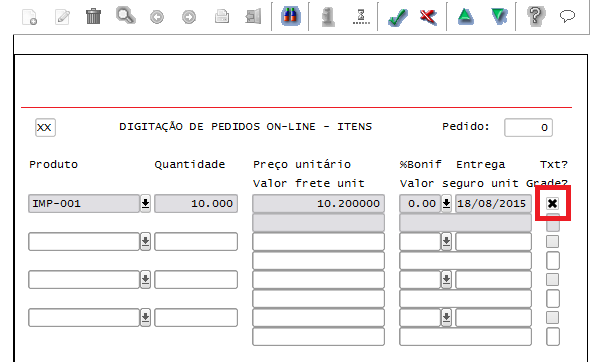
Task: Click the %Bonif field showing 0.00
Action: coord(420,203)
